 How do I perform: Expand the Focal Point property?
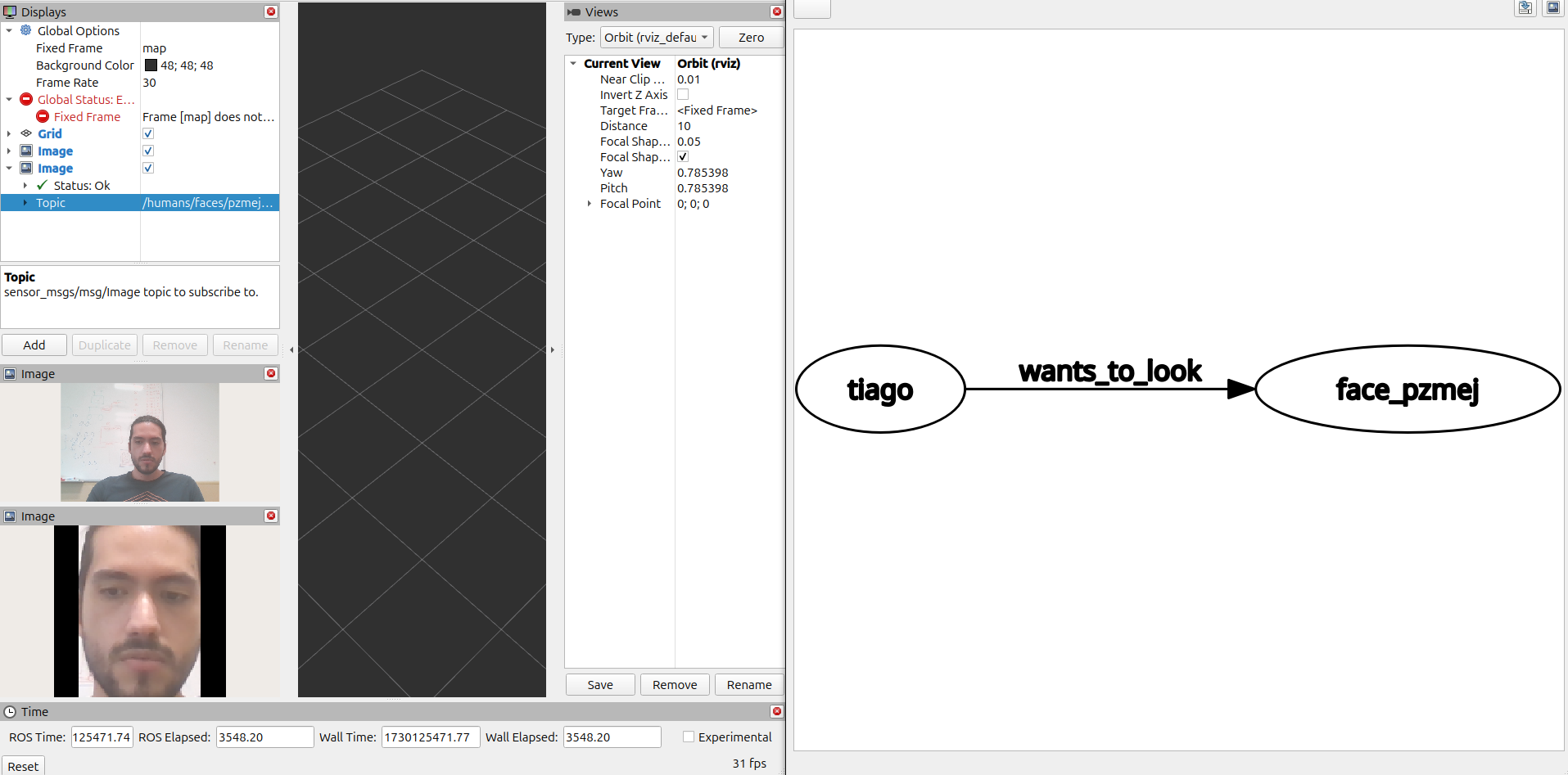click(589, 203)
